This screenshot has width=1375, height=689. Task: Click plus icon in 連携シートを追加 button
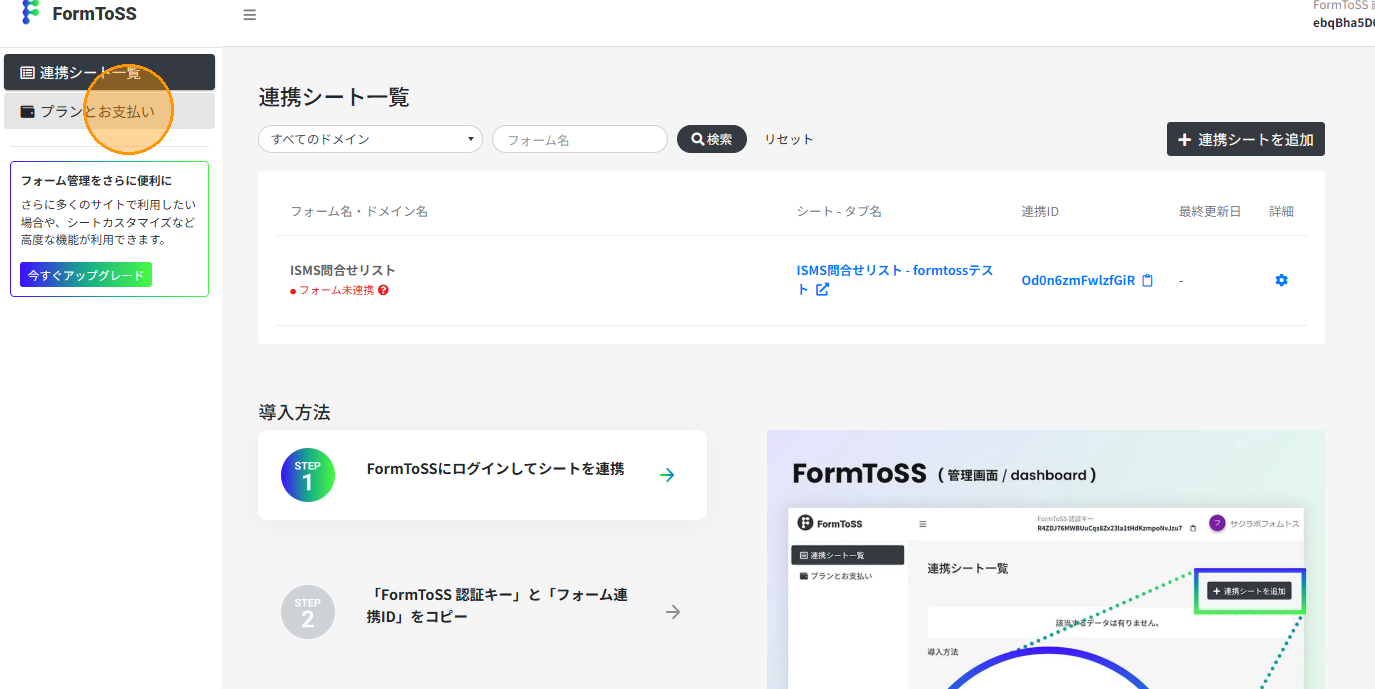pos(1185,140)
